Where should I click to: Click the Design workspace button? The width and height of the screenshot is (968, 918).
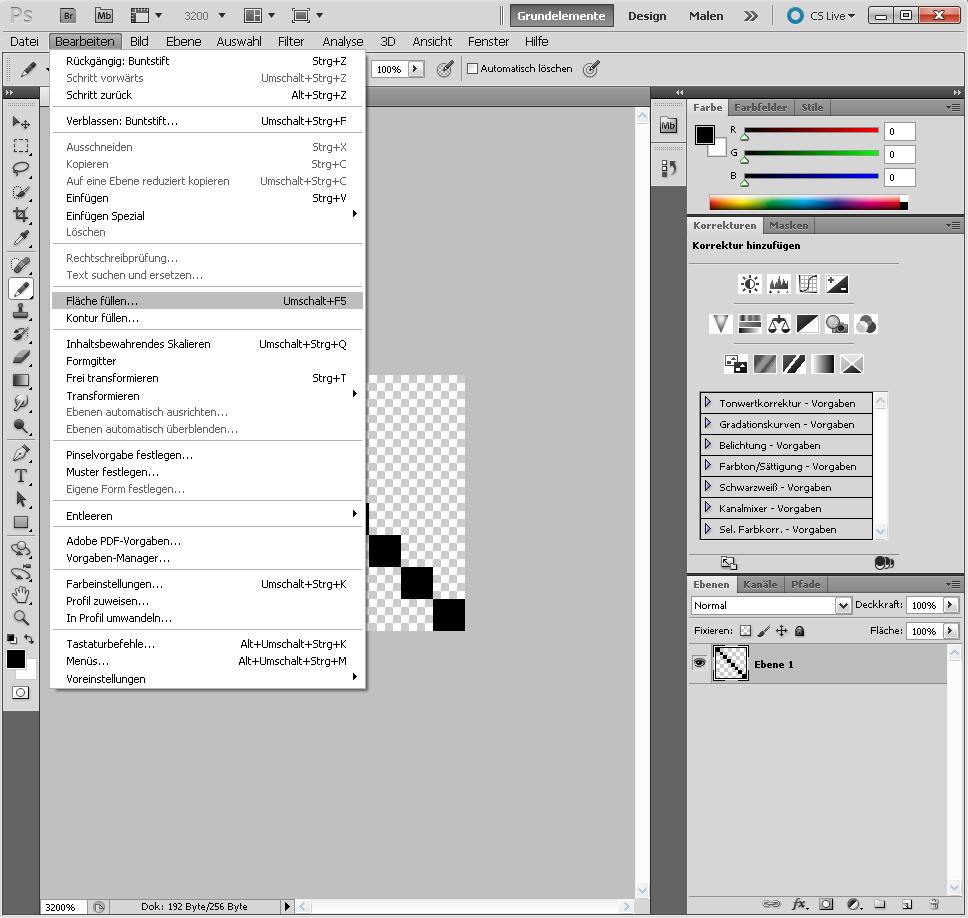(x=647, y=16)
